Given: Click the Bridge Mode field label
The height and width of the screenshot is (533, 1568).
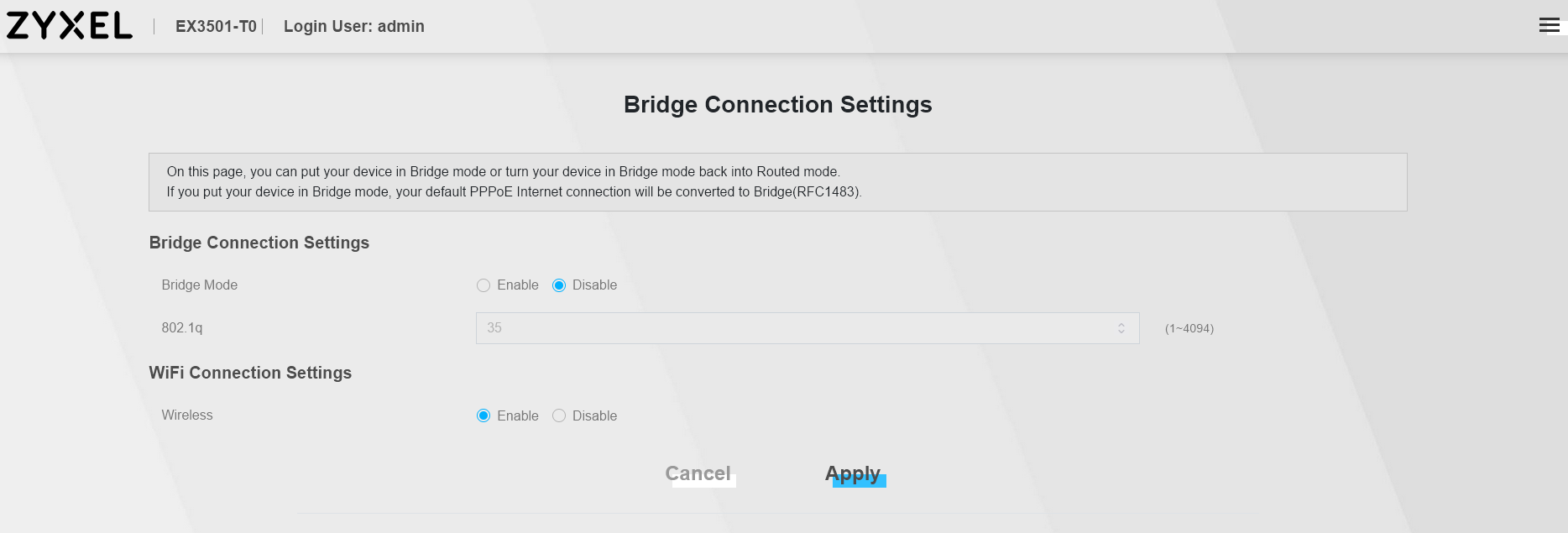Looking at the screenshot, I should click(x=199, y=285).
